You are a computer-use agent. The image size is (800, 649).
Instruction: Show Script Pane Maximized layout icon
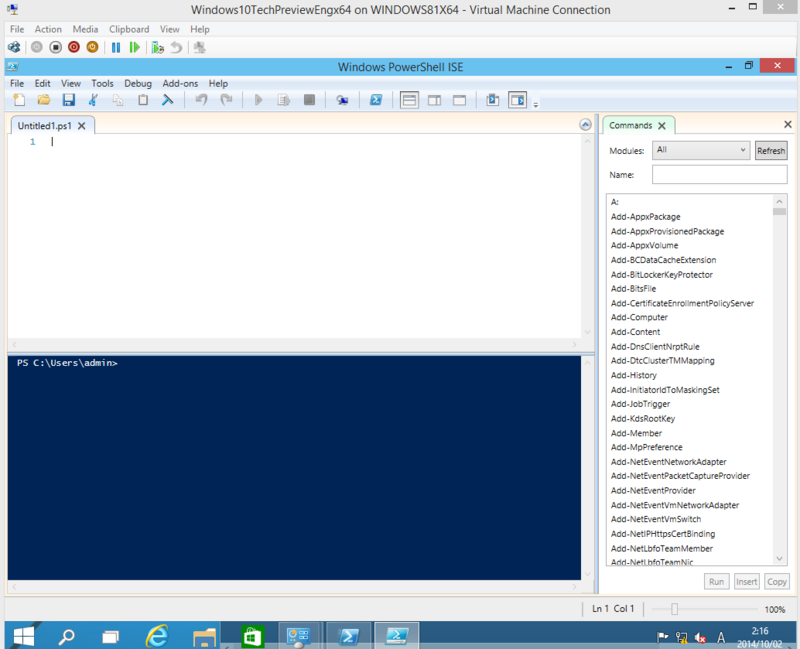459,100
